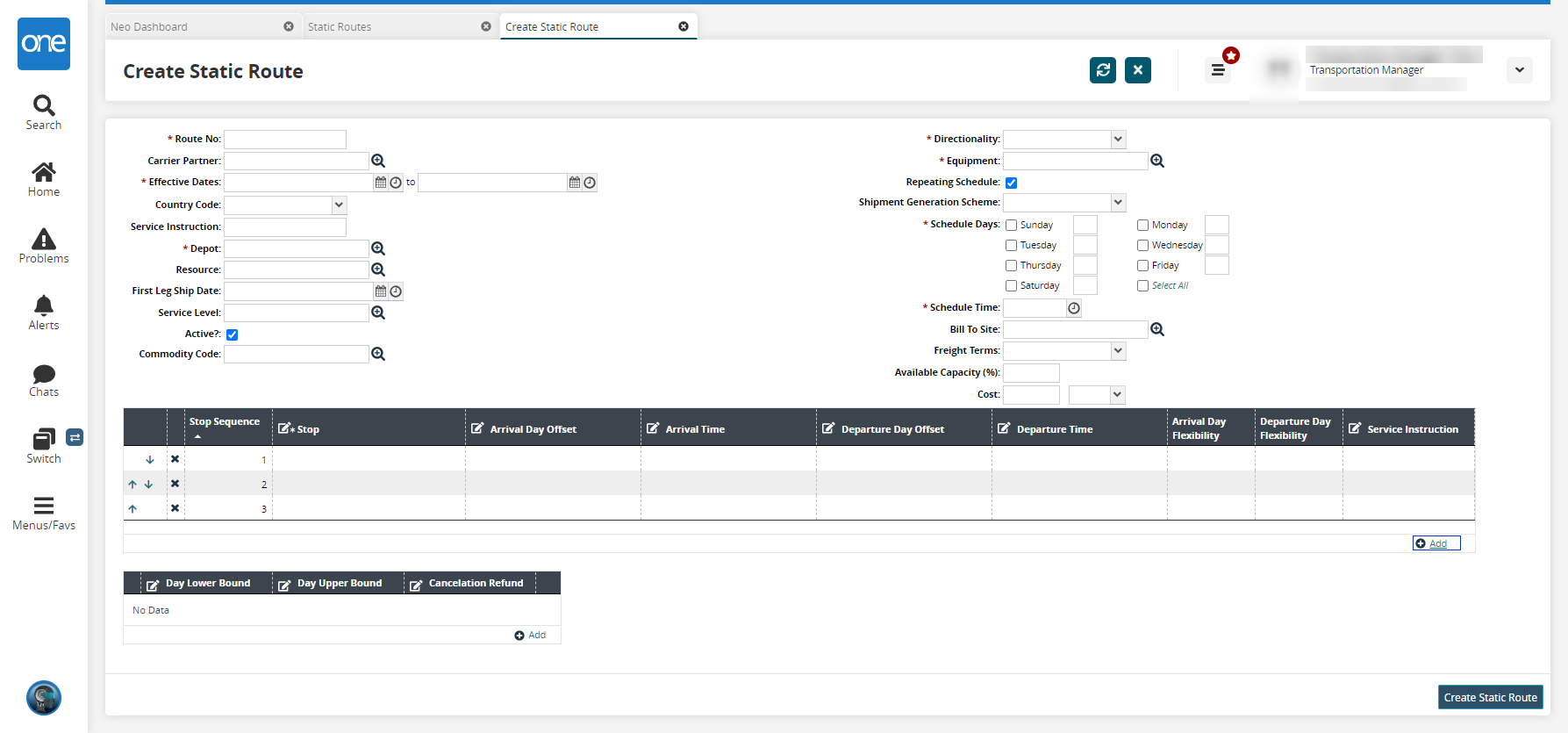Image resolution: width=1568 pixels, height=733 pixels.
Task: Check the Tuesday schedule day
Action: click(1011, 246)
